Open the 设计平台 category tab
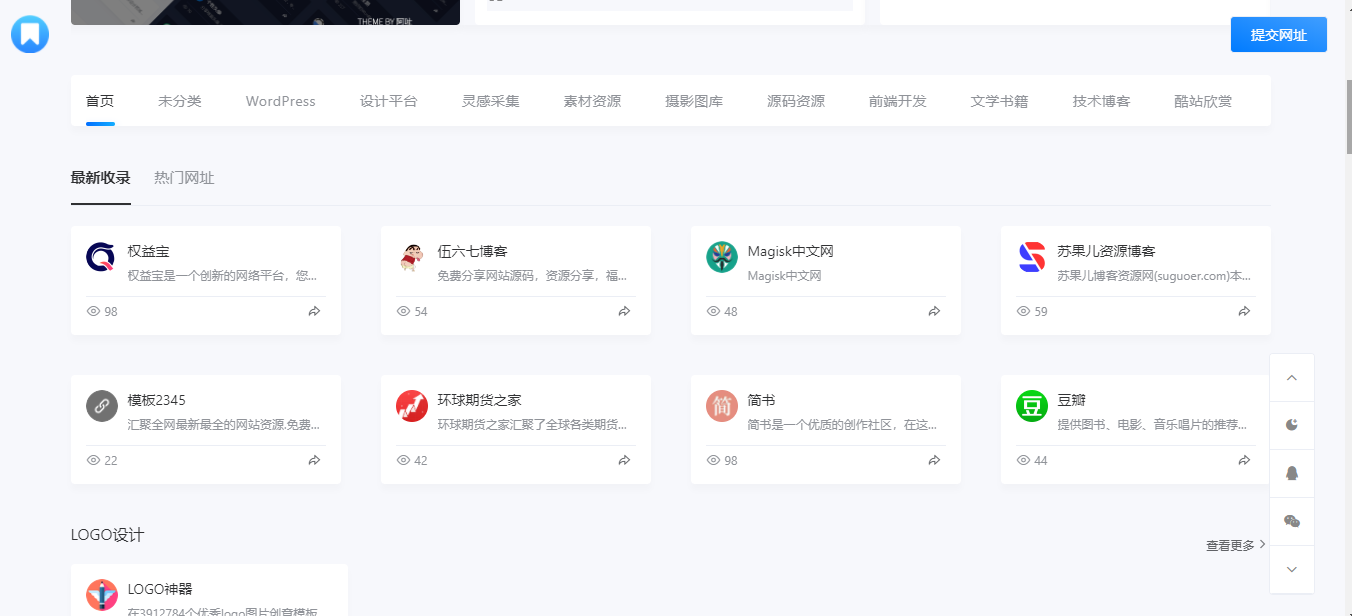The image size is (1352, 616). [389, 101]
